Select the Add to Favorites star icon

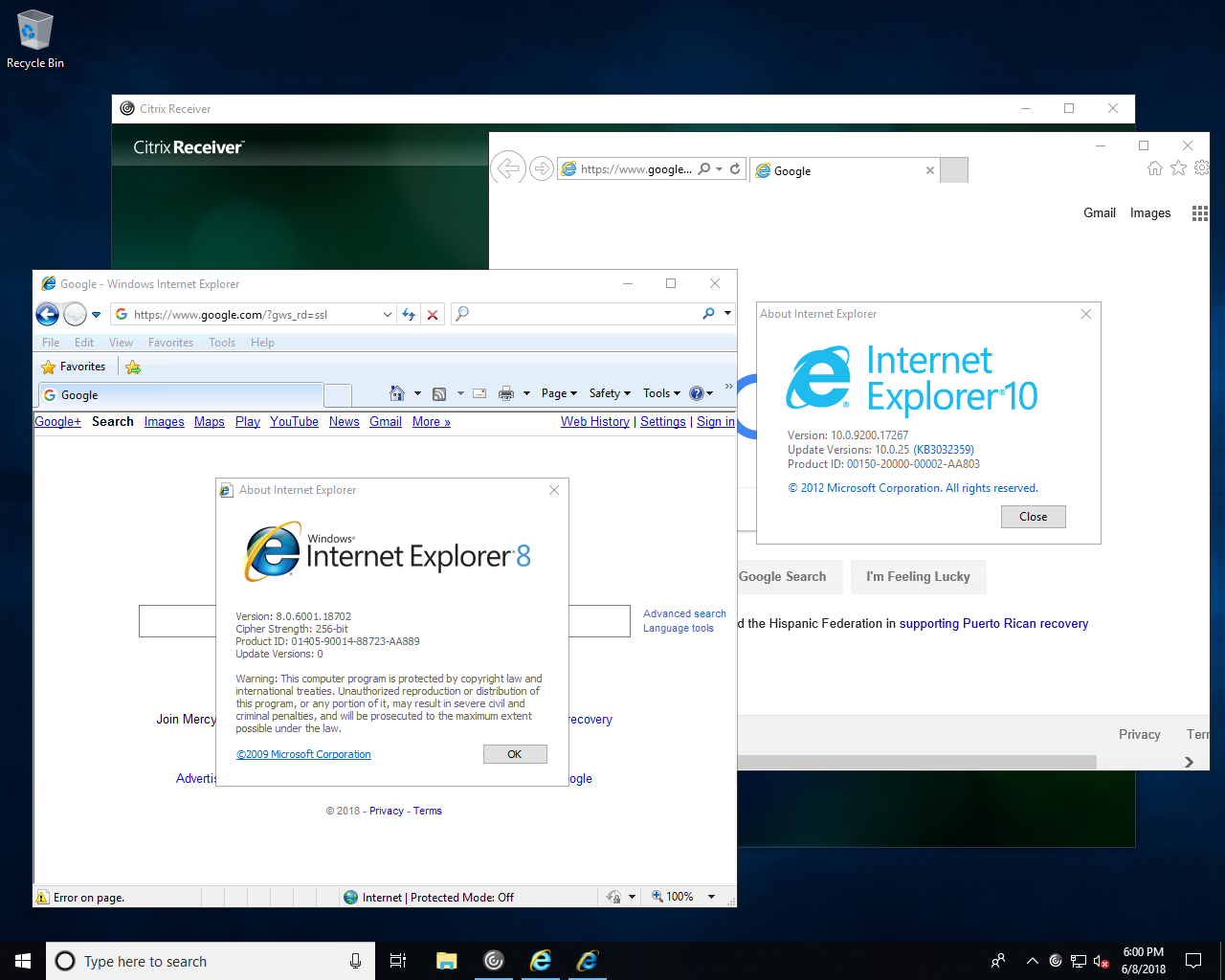click(47, 366)
